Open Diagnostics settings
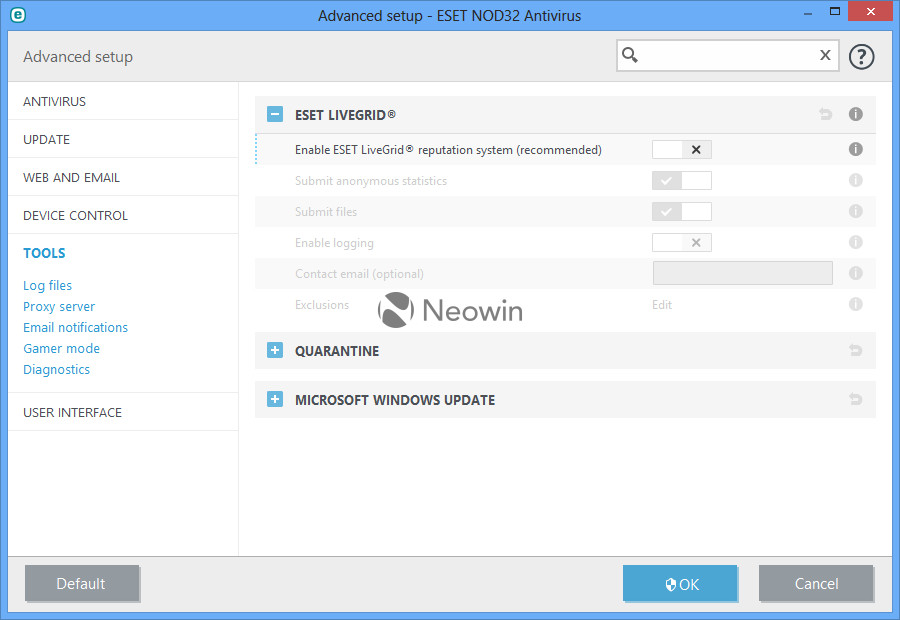The width and height of the screenshot is (900, 620). tap(56, 370)
